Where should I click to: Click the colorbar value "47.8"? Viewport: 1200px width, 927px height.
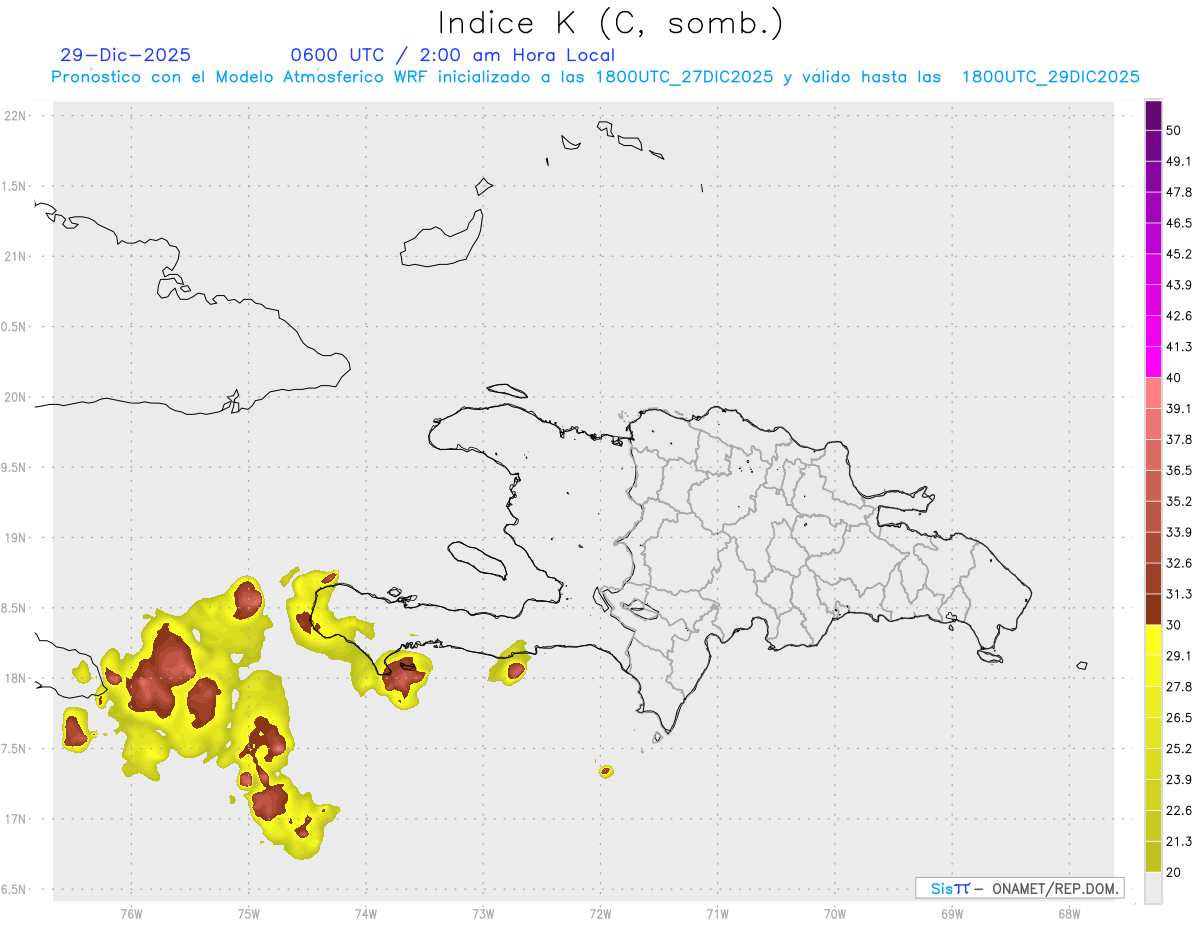[x=1179, y=192]
